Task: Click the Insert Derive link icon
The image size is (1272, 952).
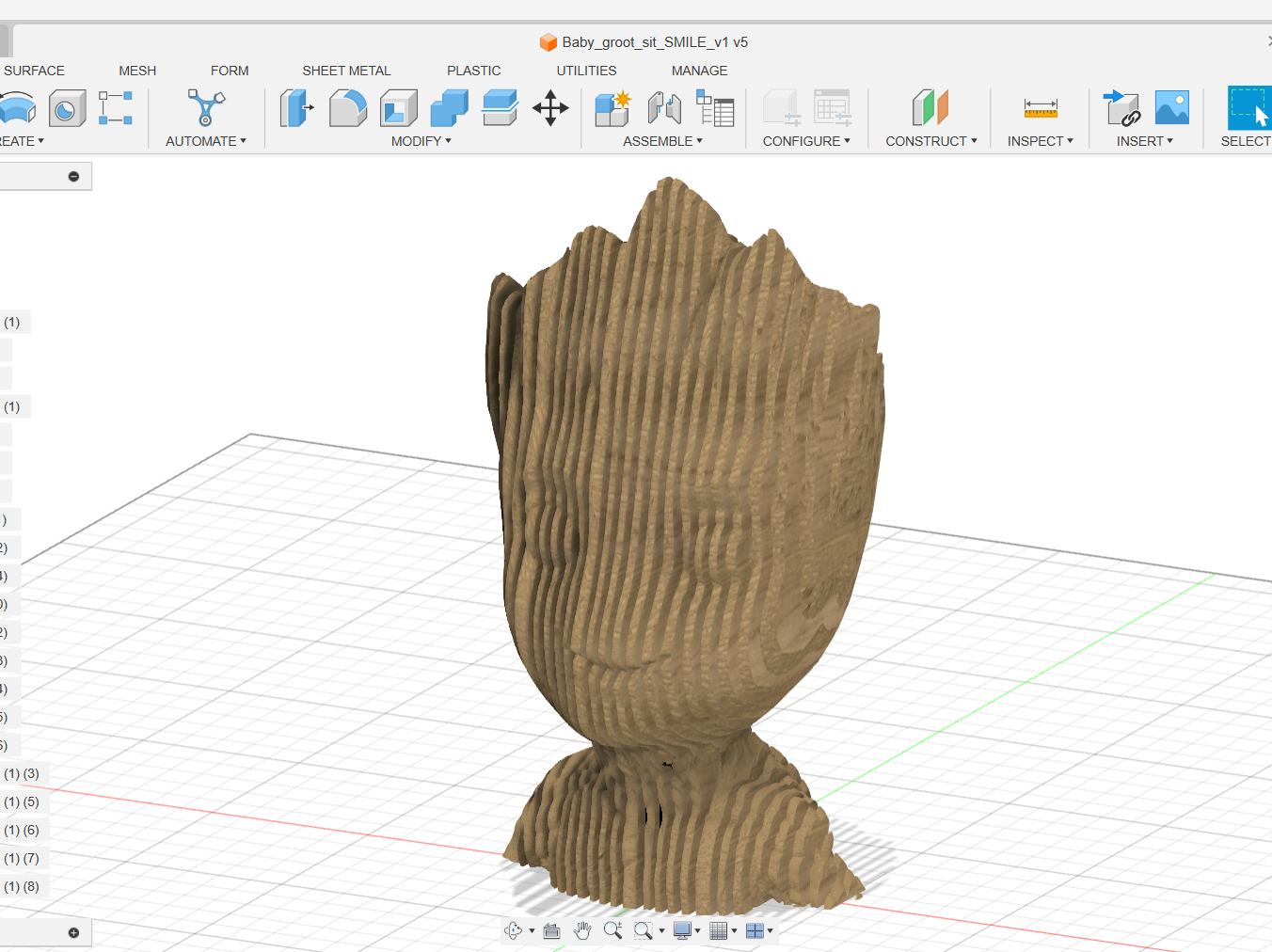Action: 1121,108
